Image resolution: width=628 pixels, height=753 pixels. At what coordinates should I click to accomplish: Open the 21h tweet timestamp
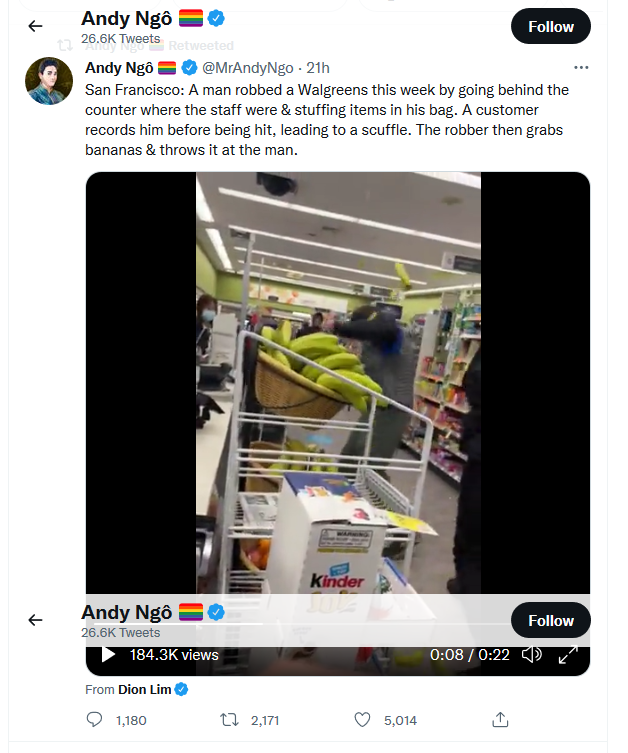318,68
